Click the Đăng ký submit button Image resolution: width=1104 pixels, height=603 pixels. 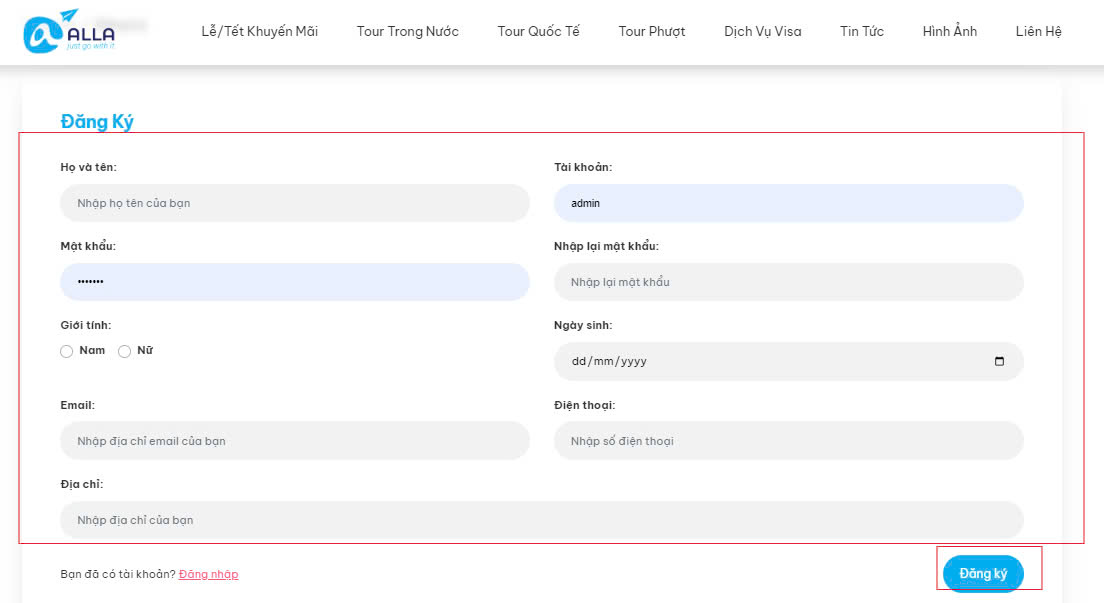pyautogui.click(x=983, y=573)
